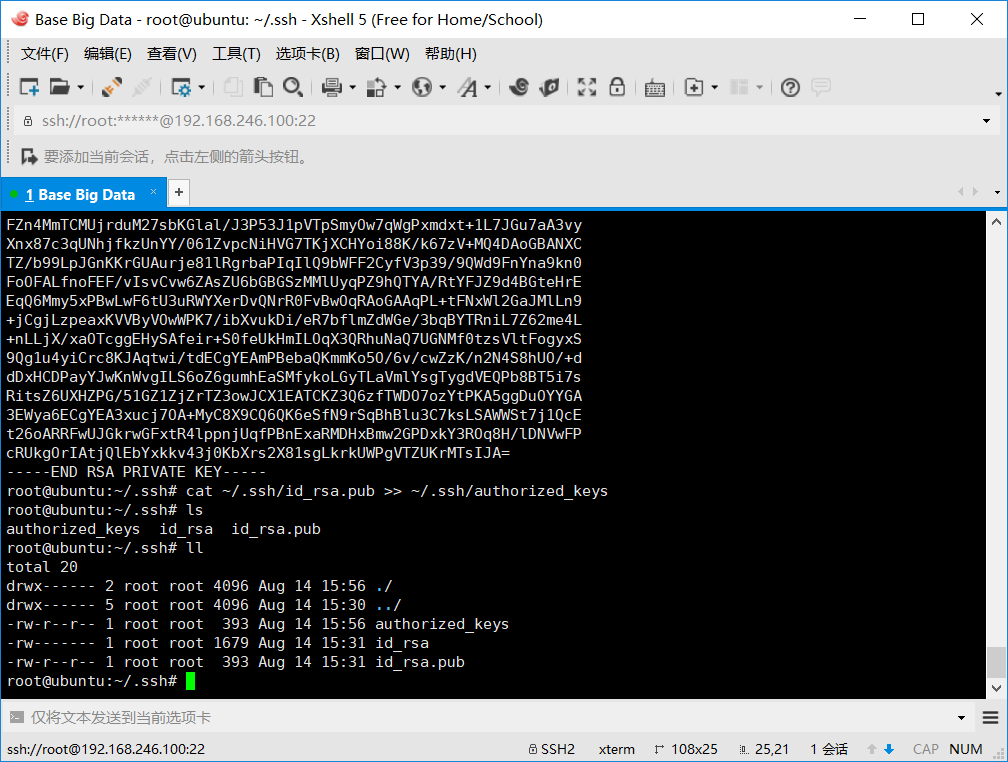Expand the Properties dropdown arrow
This screenshot has width=1008, height=762.
201,87
